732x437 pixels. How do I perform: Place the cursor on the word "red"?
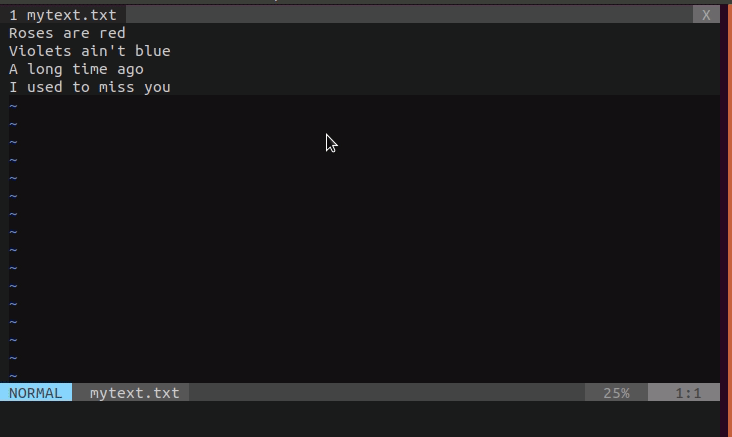(112, 33)
